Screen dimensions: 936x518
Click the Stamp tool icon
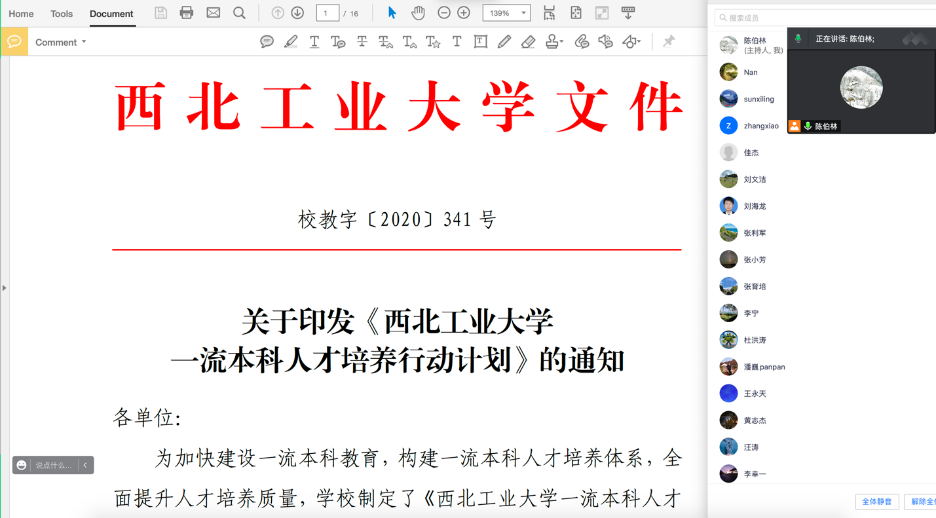pos(553,42)
